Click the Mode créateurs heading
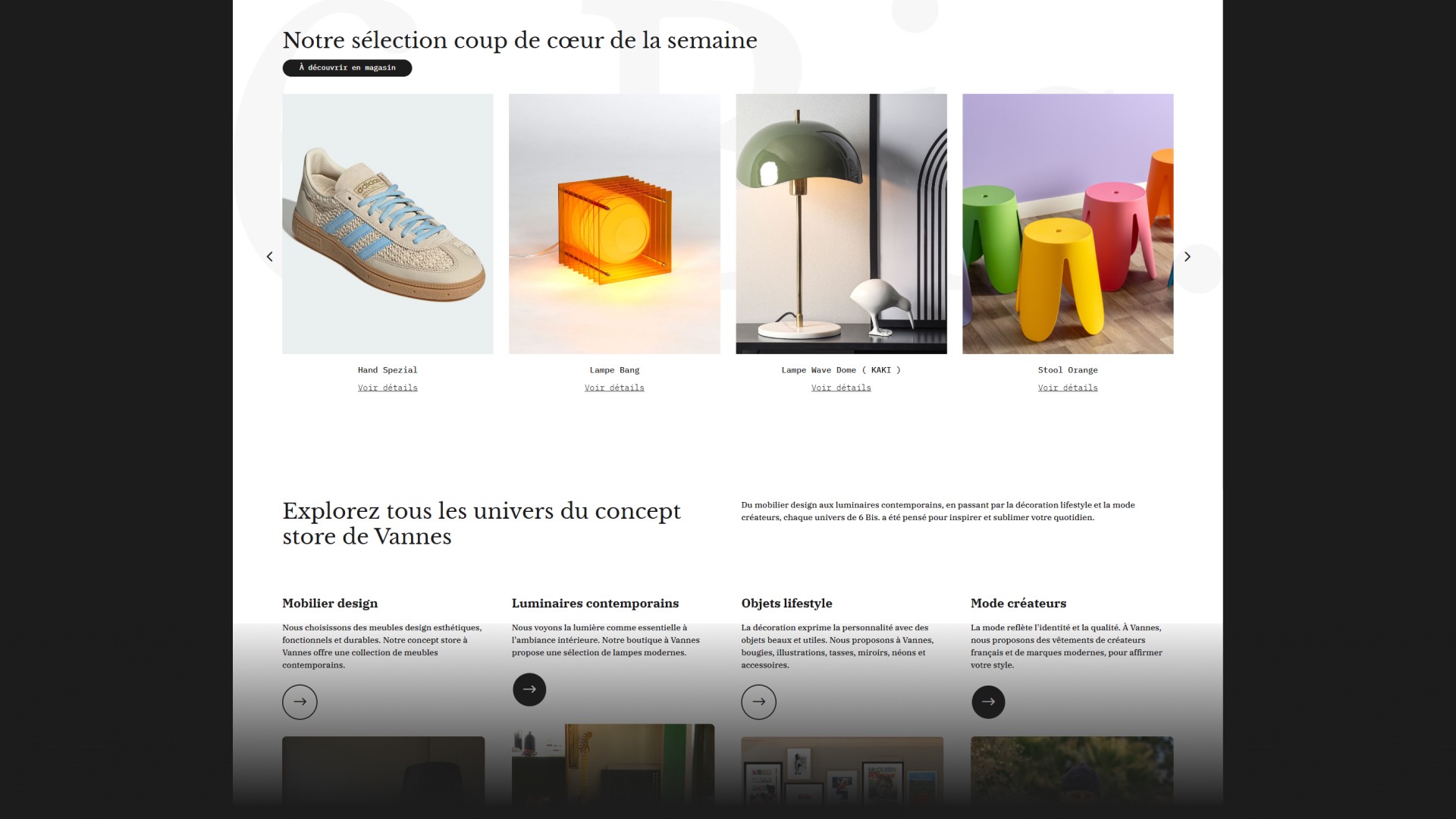 click(x=1018, y=604)
